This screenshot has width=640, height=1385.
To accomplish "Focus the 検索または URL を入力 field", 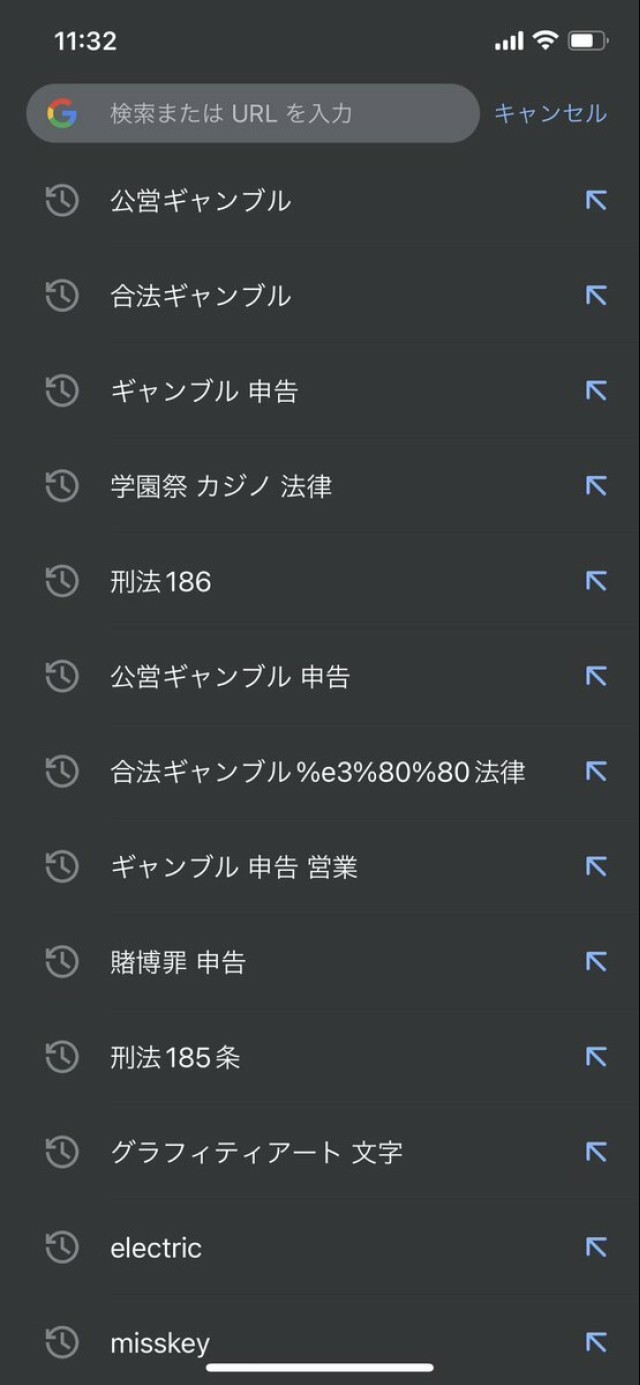I will pyautogui.click(x=280, y=114).
